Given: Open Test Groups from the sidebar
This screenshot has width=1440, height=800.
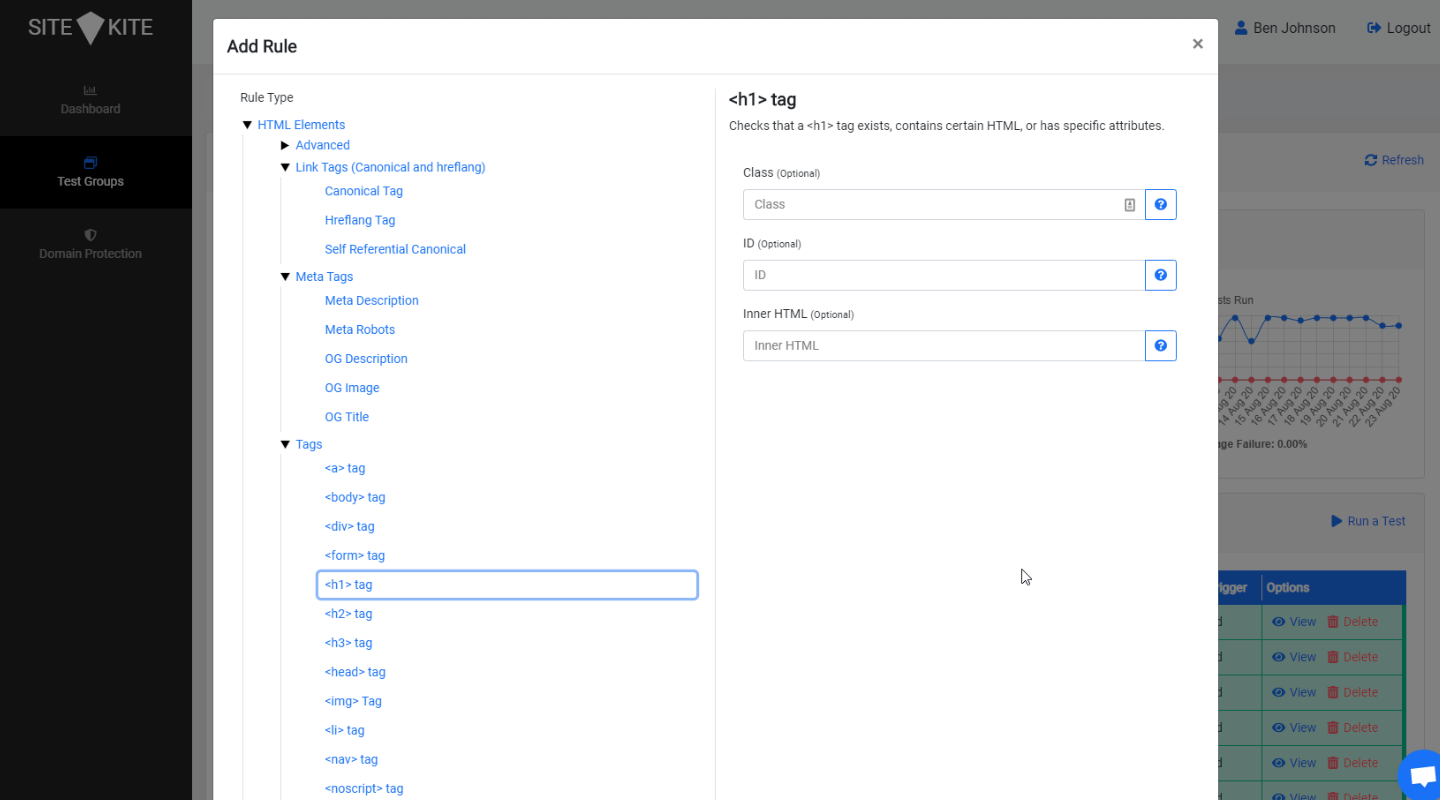Looking at the screenshot, I should pyautogui.click(x=96, y=172).
